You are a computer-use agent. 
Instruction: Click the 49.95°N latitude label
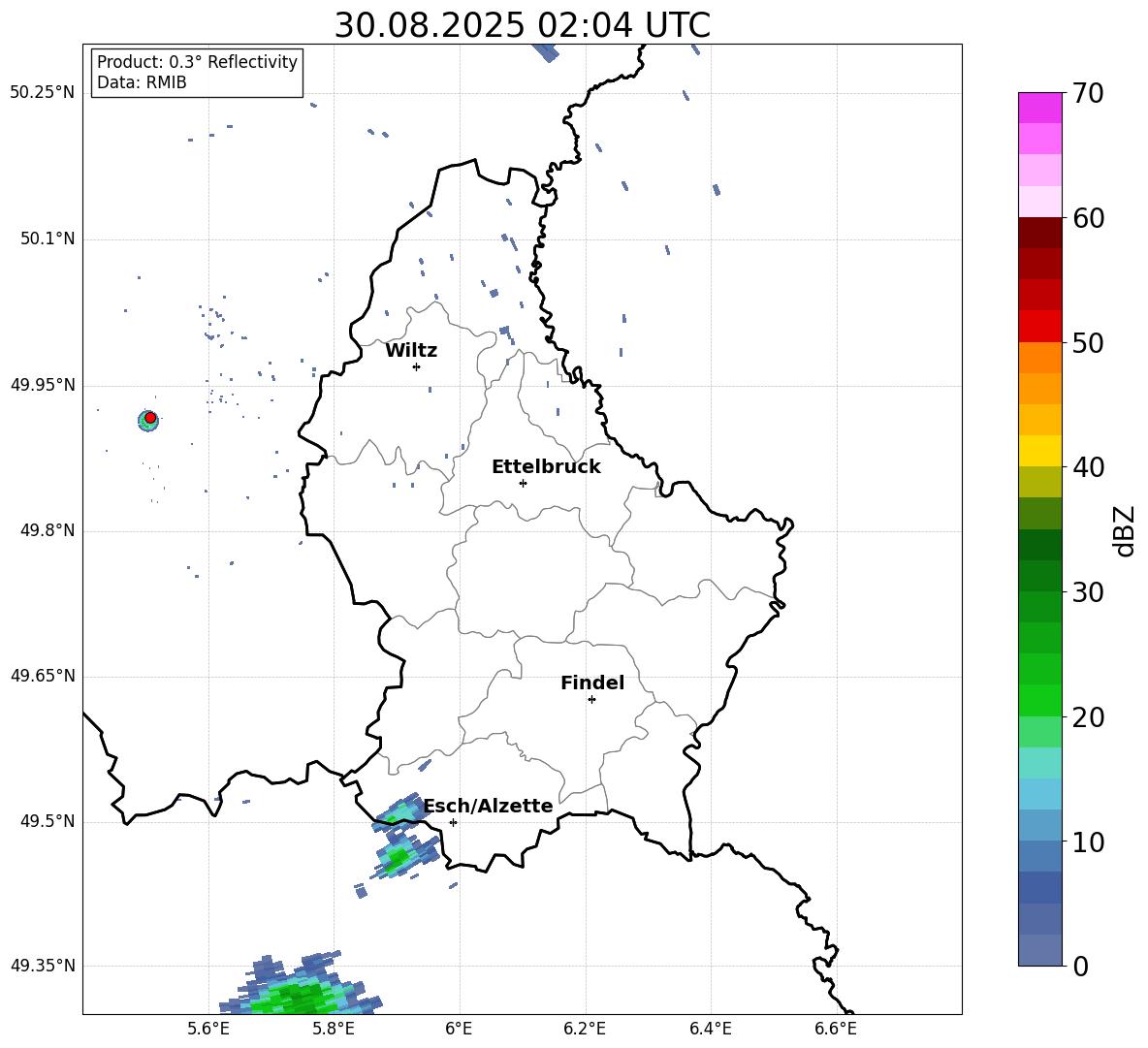(x=43, y=384)
